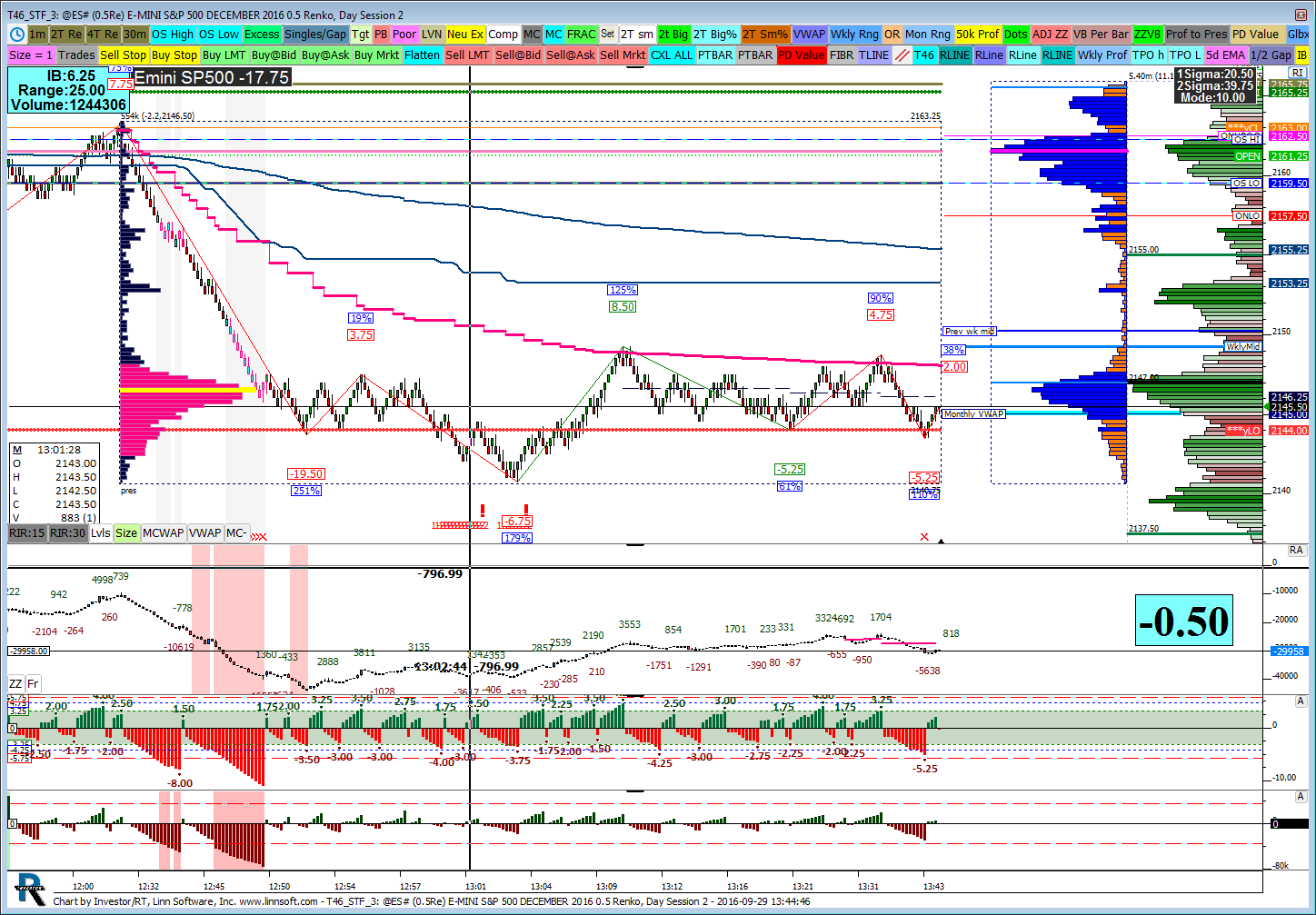The width and height of the screenshot is (1316, 915).
Task: Toggle the OS High line button
Action: [173, 35]
